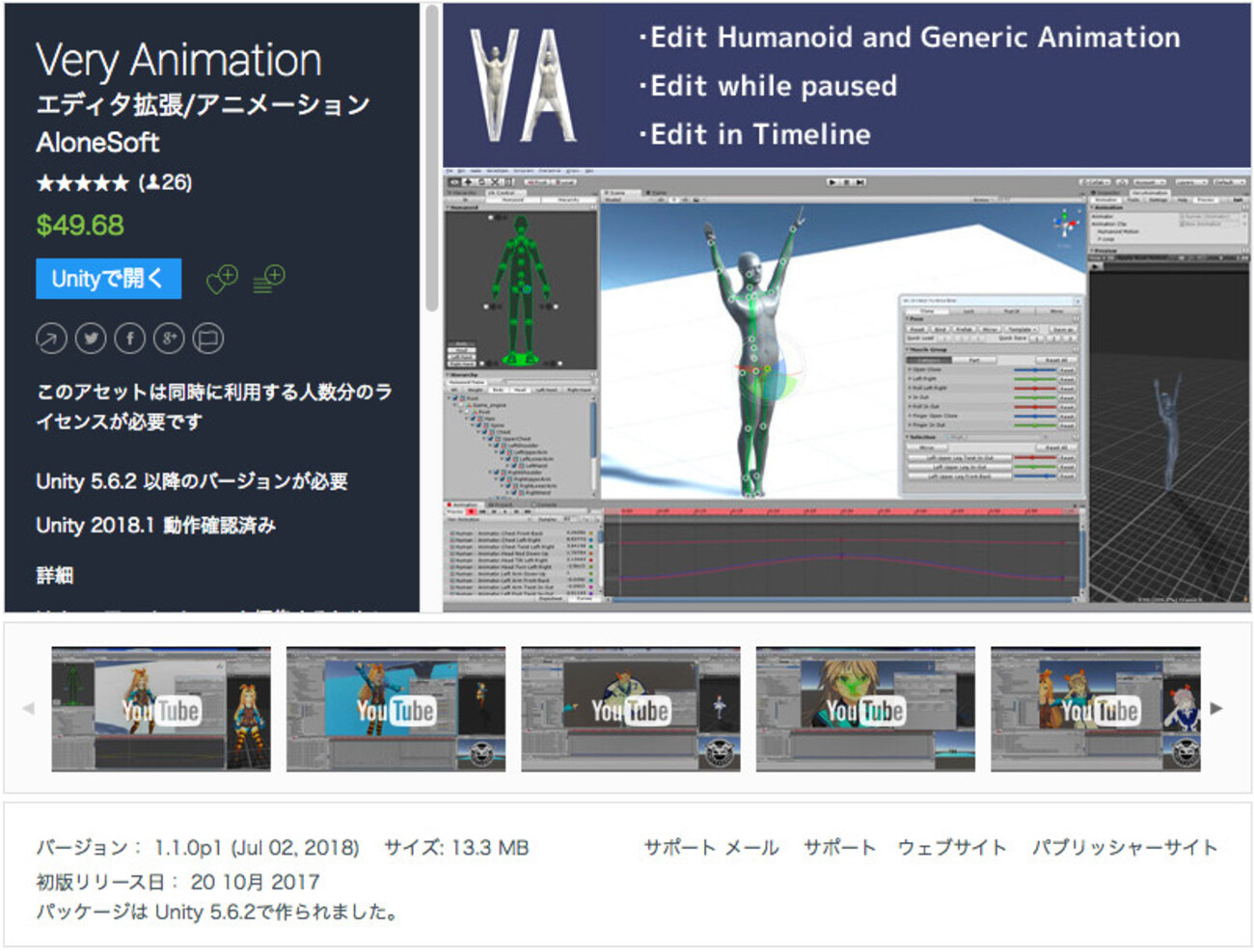The width and height of the screenshot is (1254, 952).
Task: Click the main Very Animation screenshot image
Action: tap(847, 308)
